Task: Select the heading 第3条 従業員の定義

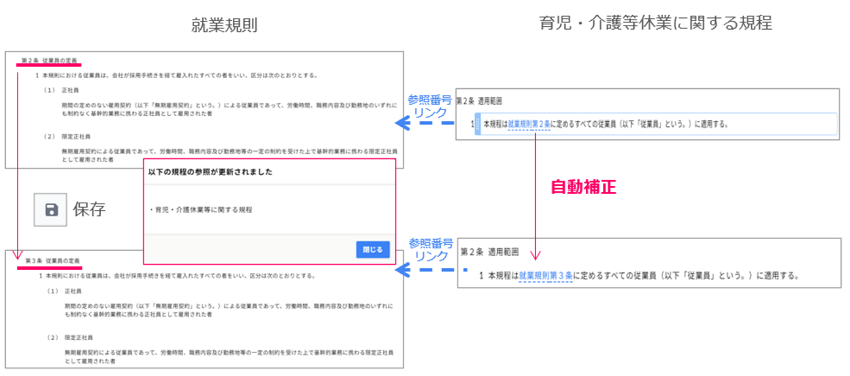Action: [x=53, y=261]
